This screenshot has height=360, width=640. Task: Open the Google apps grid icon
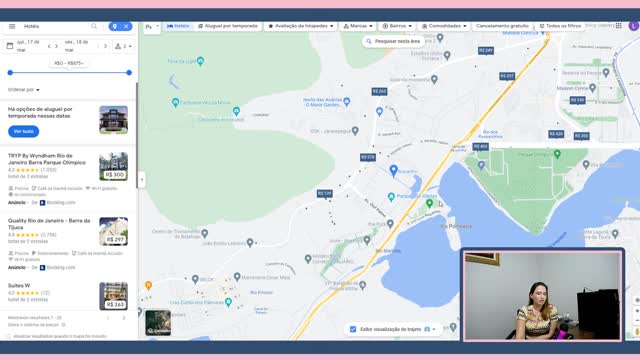pos(619,26)
